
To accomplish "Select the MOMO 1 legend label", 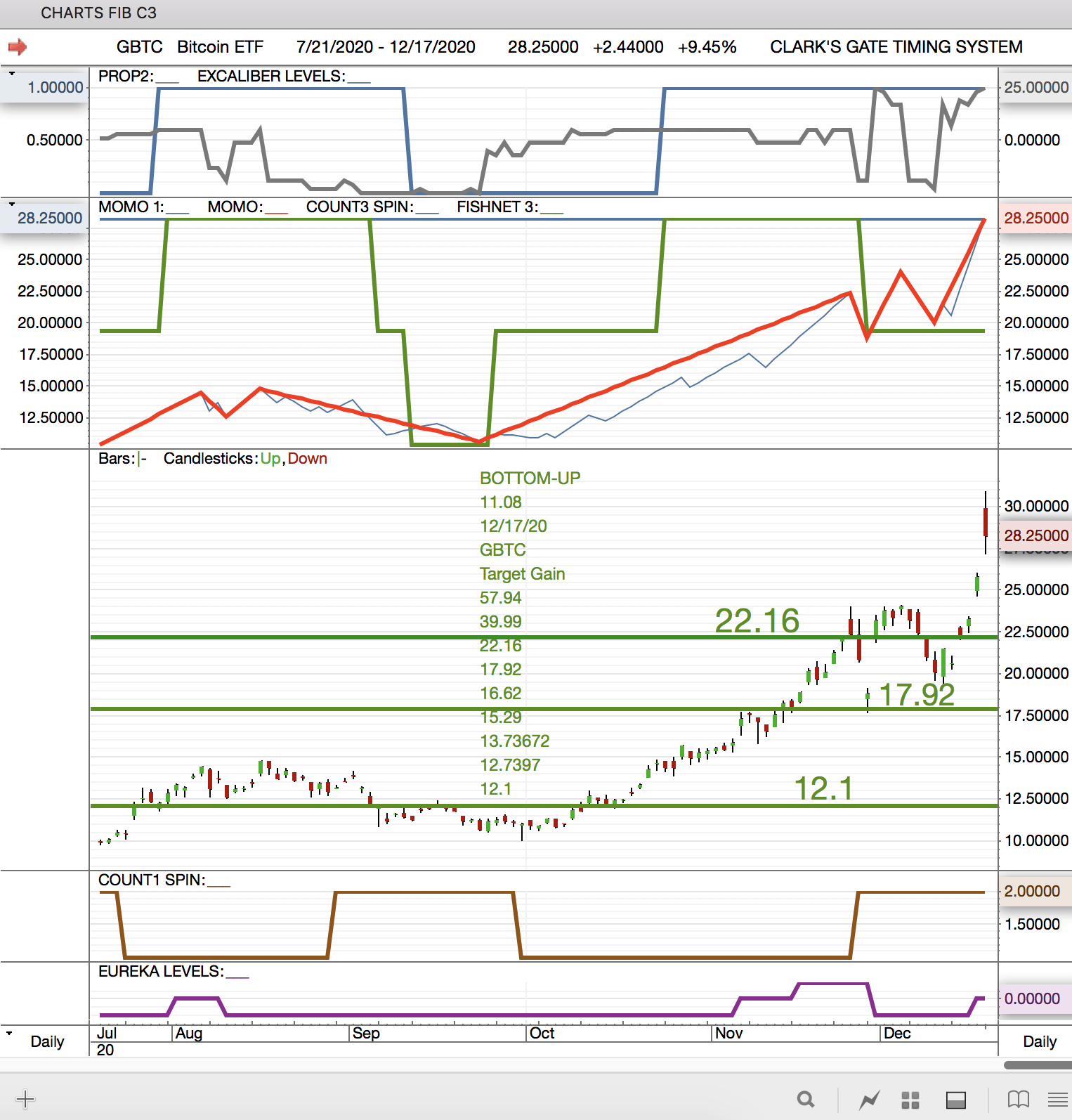I will (x=143, y=207).
